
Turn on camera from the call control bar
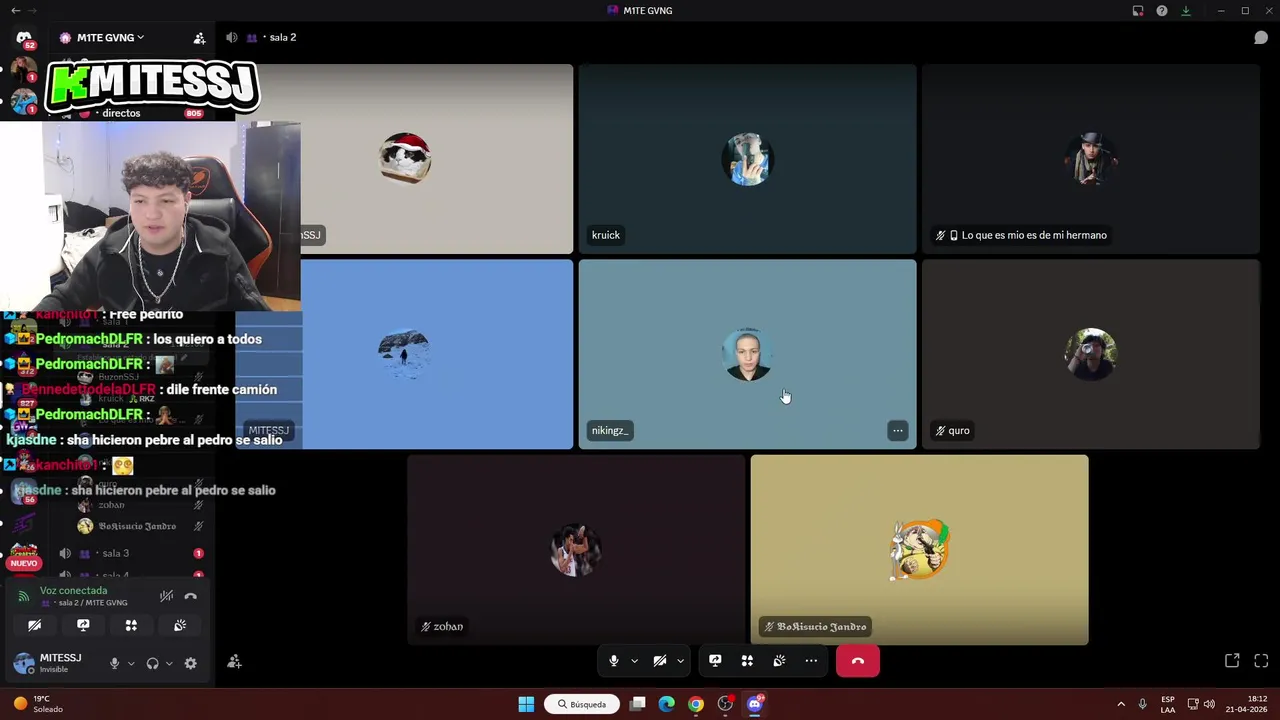[660, 661]
